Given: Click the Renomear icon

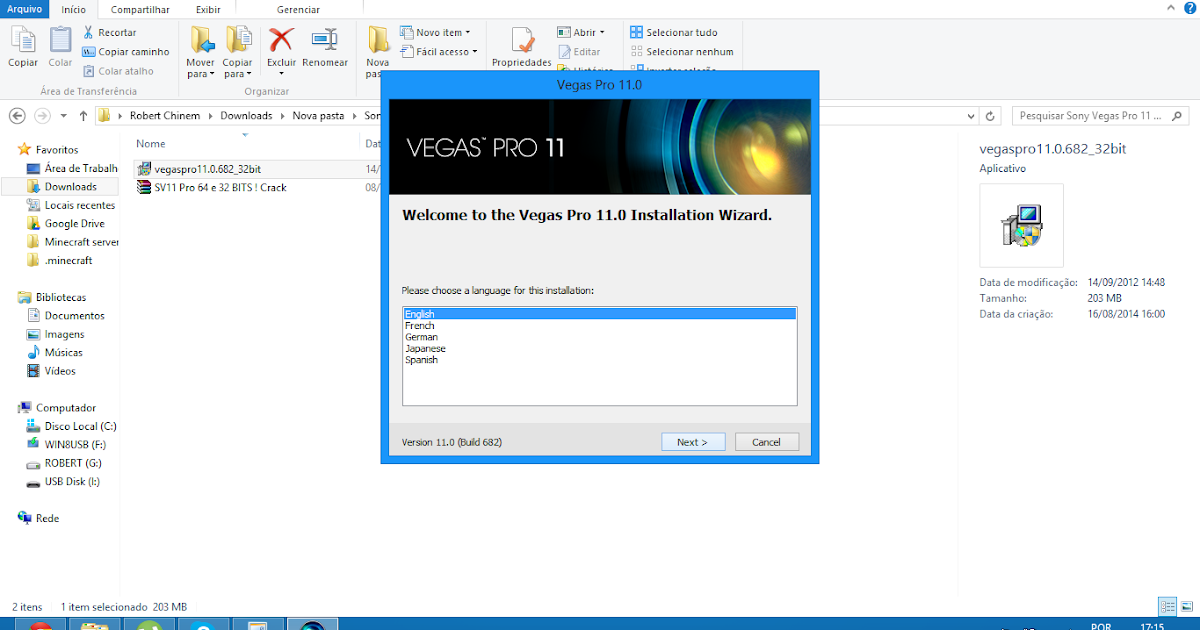Looking at the screenshot, I should (325, 40).
